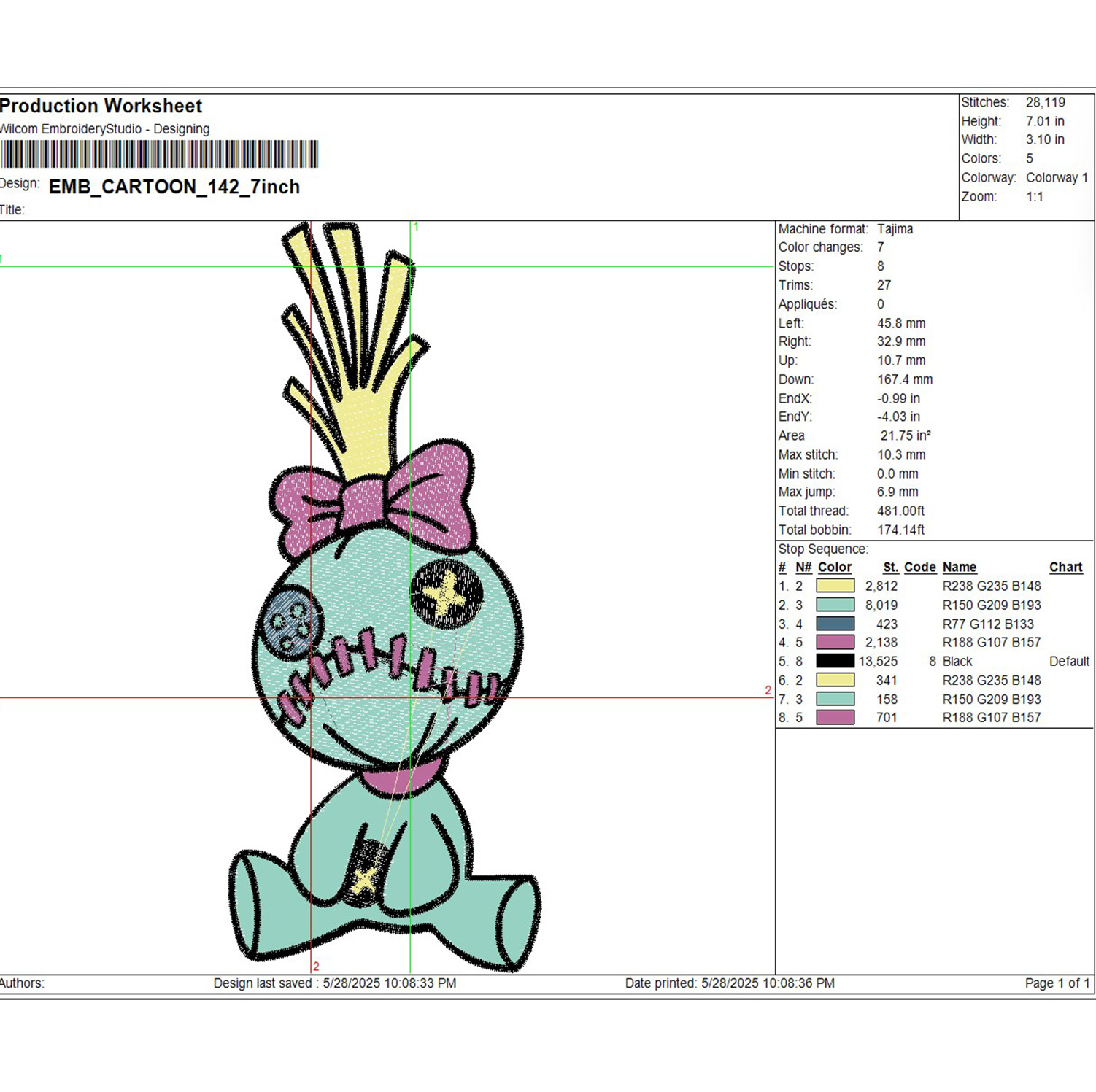This screenshot has width=1096, height=1092.
Task: Click the Name column header
Action: pos(959,567)
